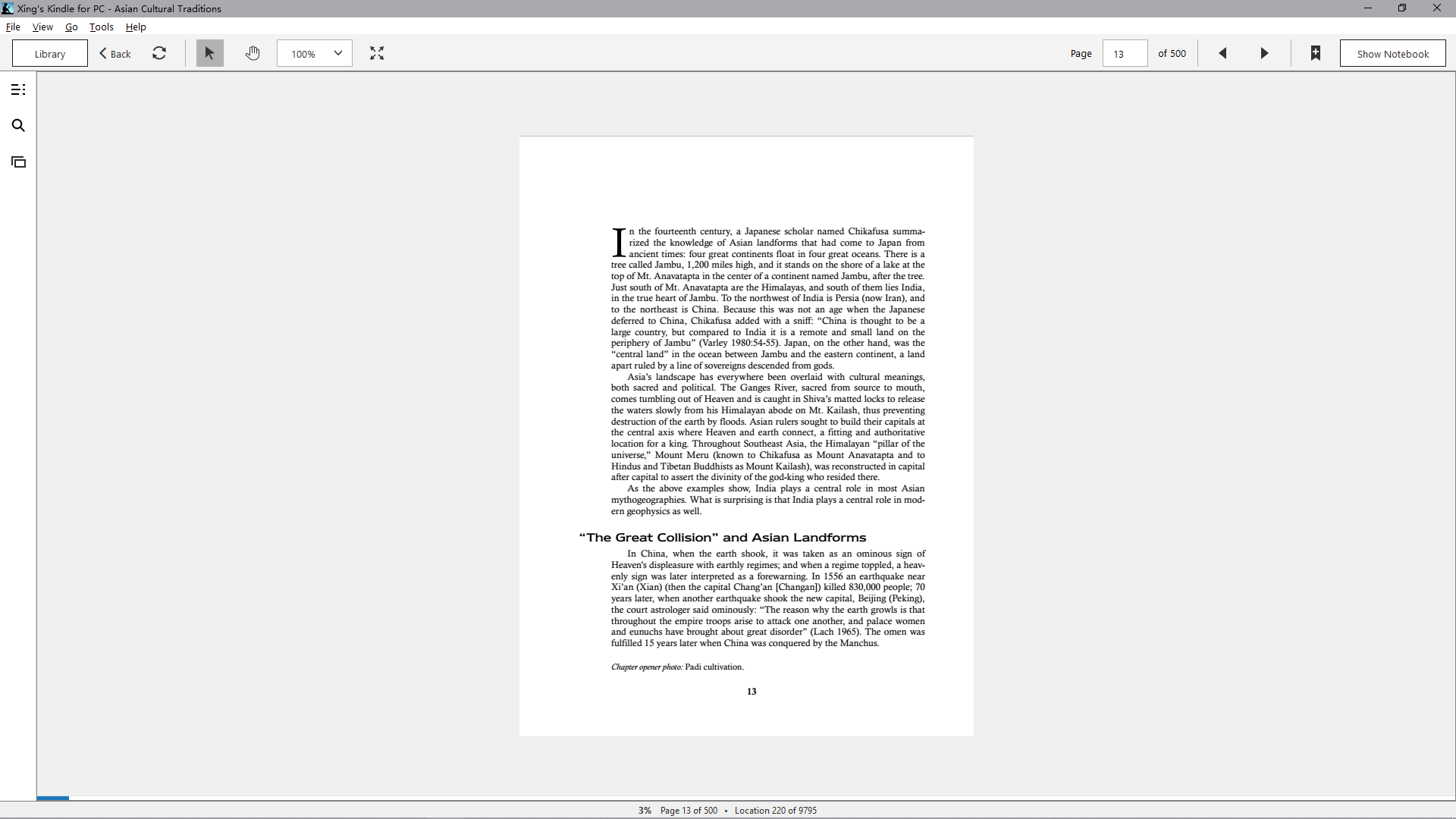1456x819 pixels.
Task: Select the arrow selection tool
Action: point(210,53)
